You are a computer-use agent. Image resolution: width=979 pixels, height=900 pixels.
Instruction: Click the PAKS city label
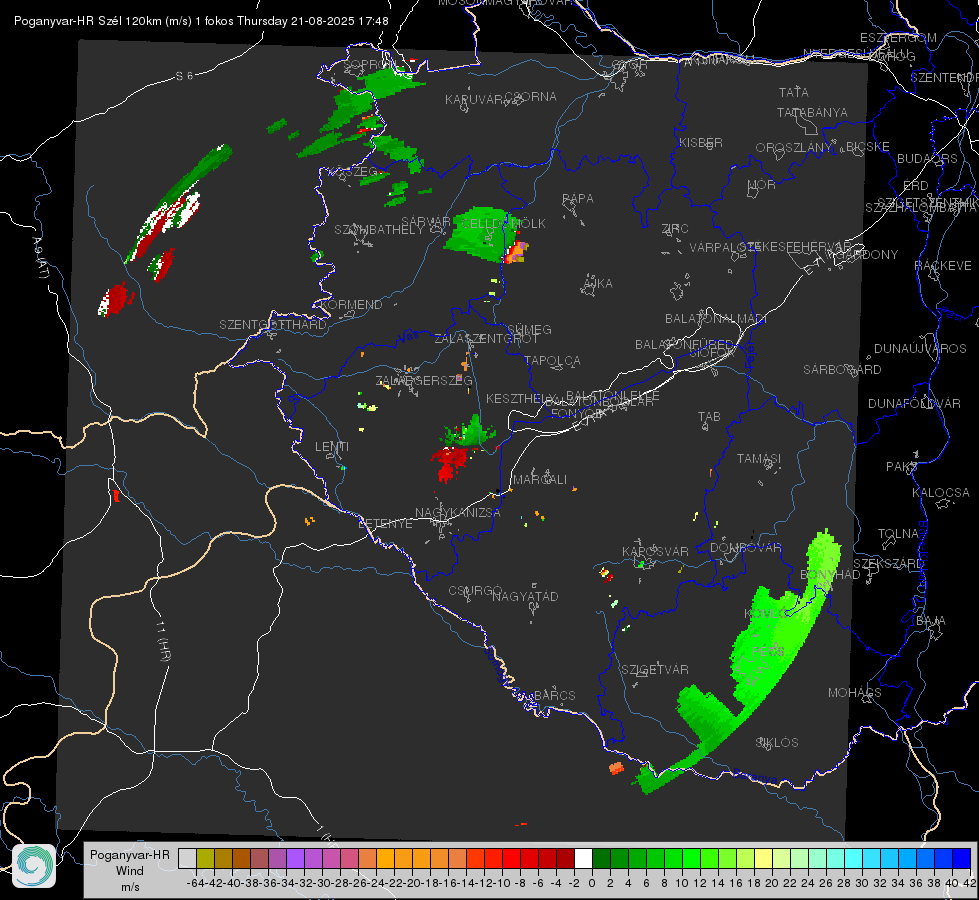pyautogui.click(x=902, y=467)
